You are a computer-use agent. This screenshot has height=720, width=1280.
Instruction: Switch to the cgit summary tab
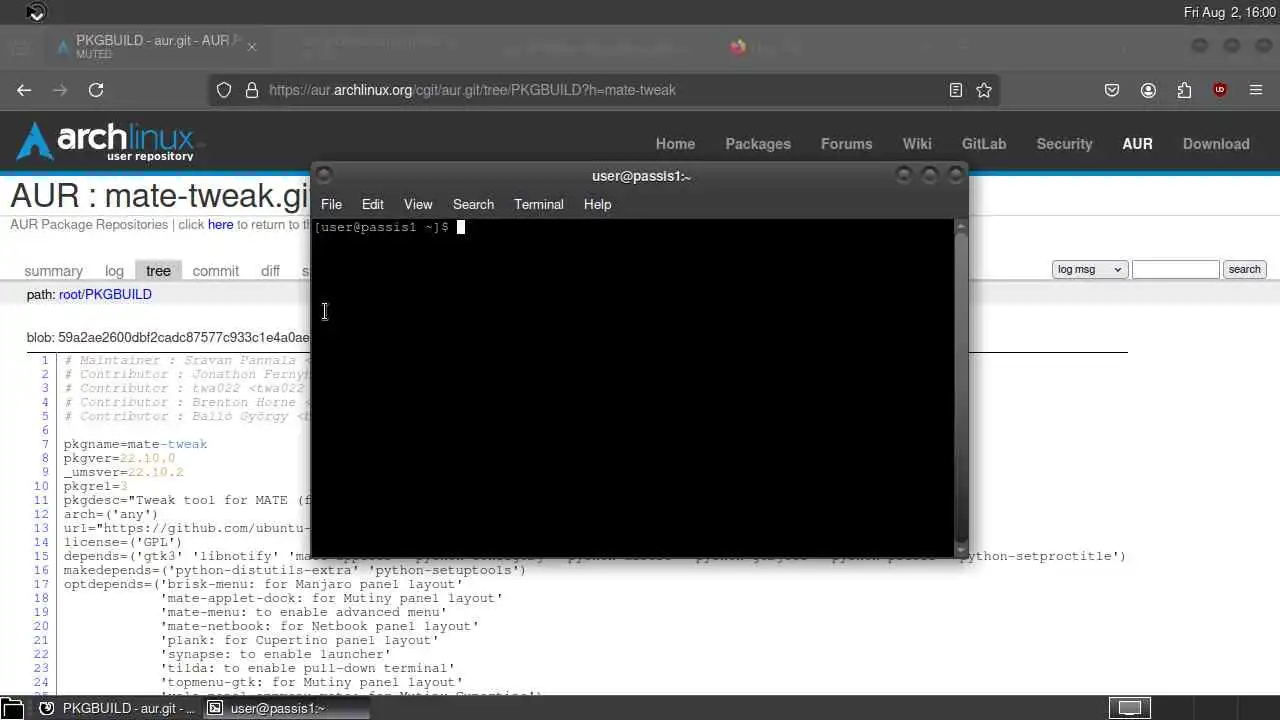pos(53,271)
